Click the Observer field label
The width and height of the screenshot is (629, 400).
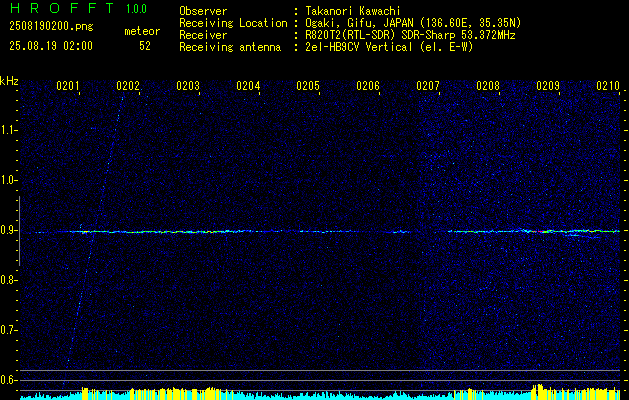(203, 11)
